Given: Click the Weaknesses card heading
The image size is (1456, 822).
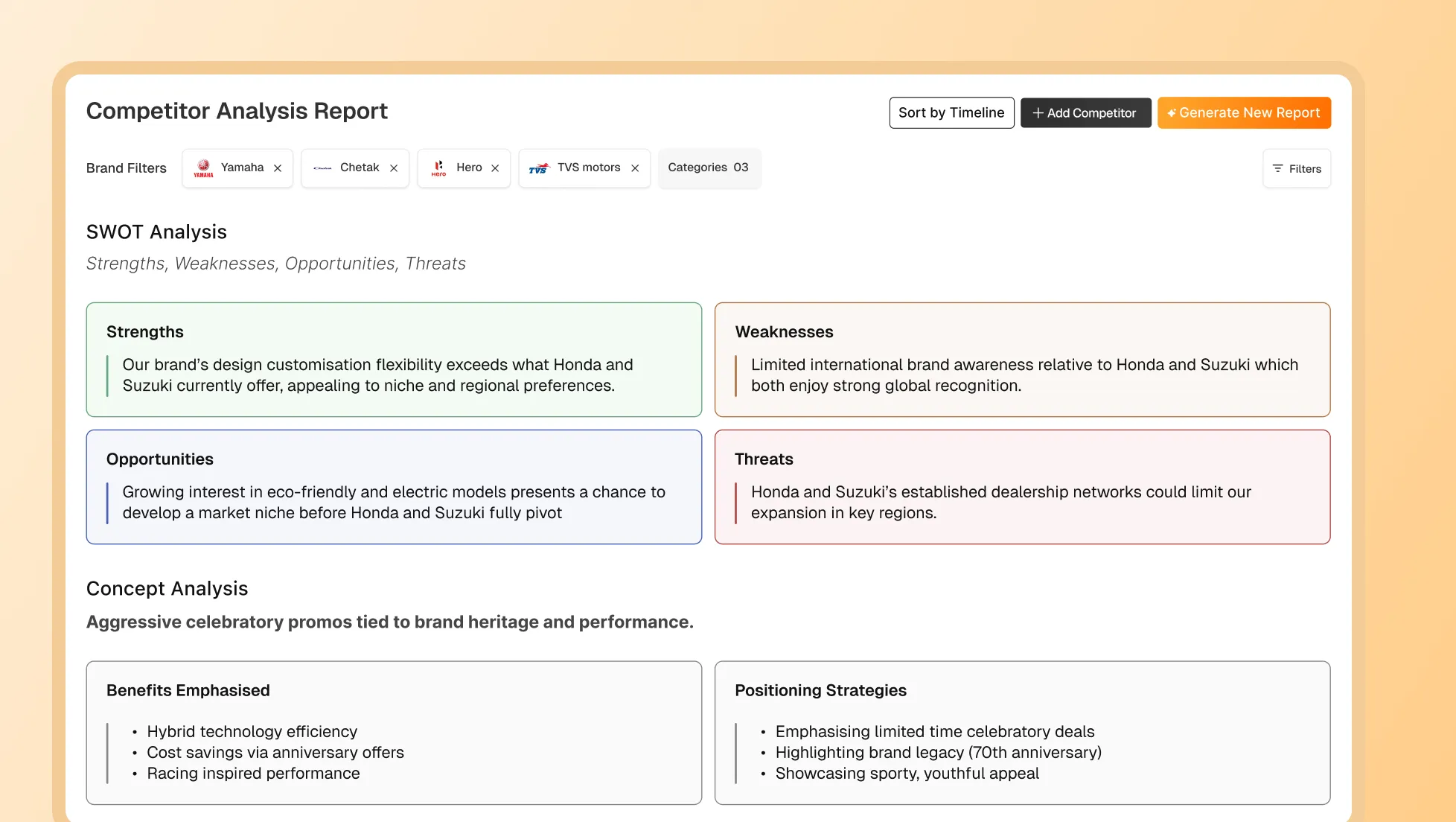Looking at the screenshot, I should (784, 332).
